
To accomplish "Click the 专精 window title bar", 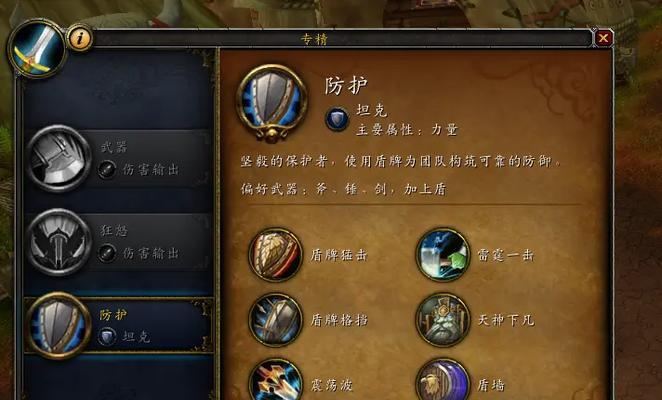I will pos(342,39).
